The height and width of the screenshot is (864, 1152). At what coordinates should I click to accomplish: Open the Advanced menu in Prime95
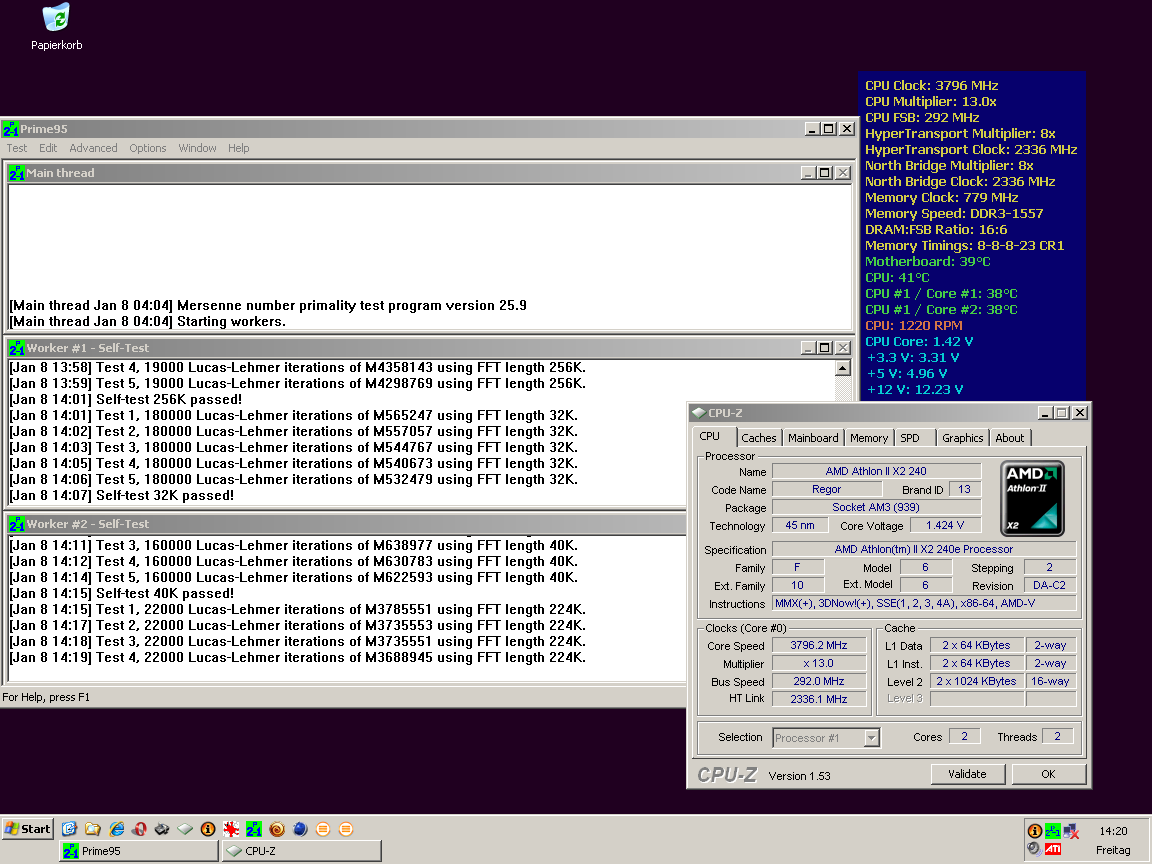(x=93, y=148)
